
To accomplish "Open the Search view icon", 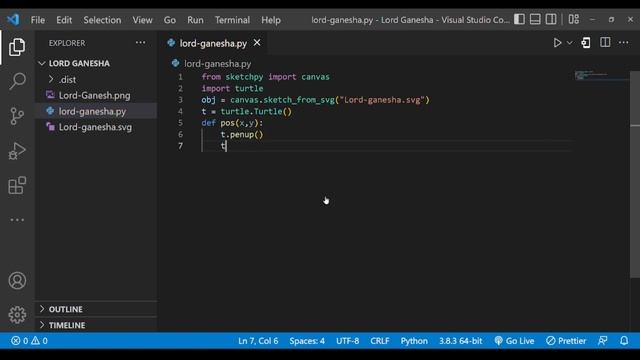I will (17, 81).
